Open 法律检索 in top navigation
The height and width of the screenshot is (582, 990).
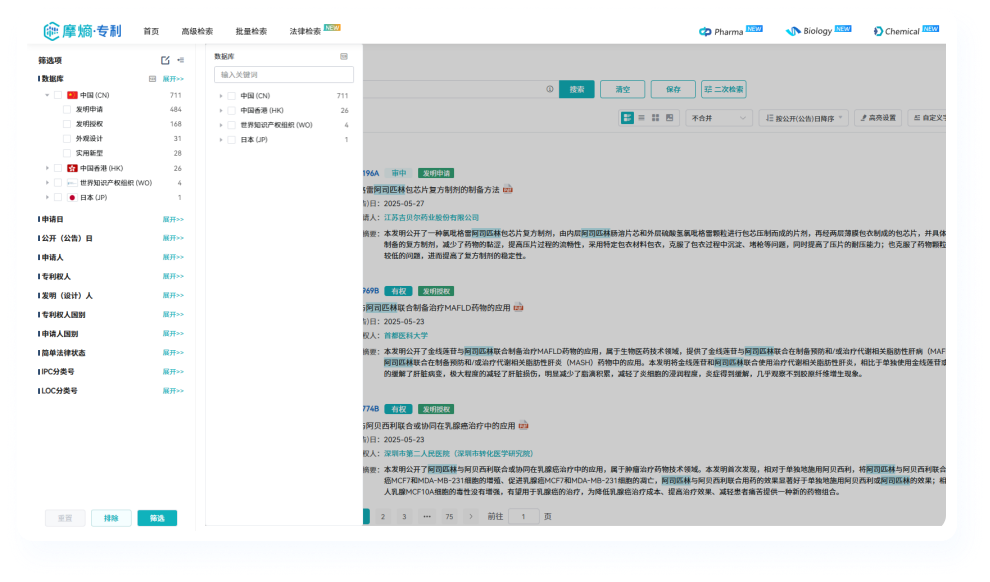point(306,31)
